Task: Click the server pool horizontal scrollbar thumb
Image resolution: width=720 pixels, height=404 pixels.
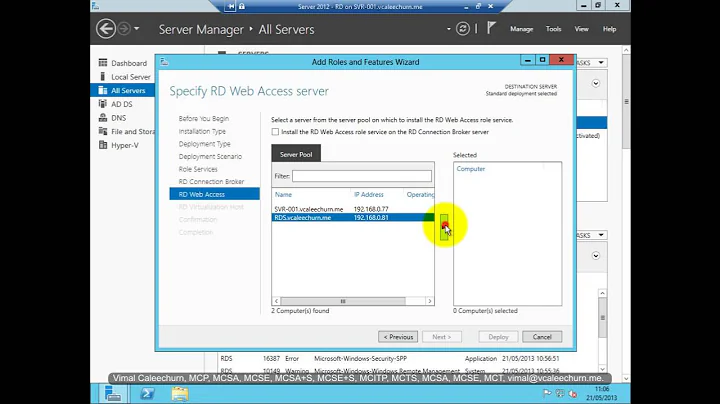Action: (x=343, y=301)
